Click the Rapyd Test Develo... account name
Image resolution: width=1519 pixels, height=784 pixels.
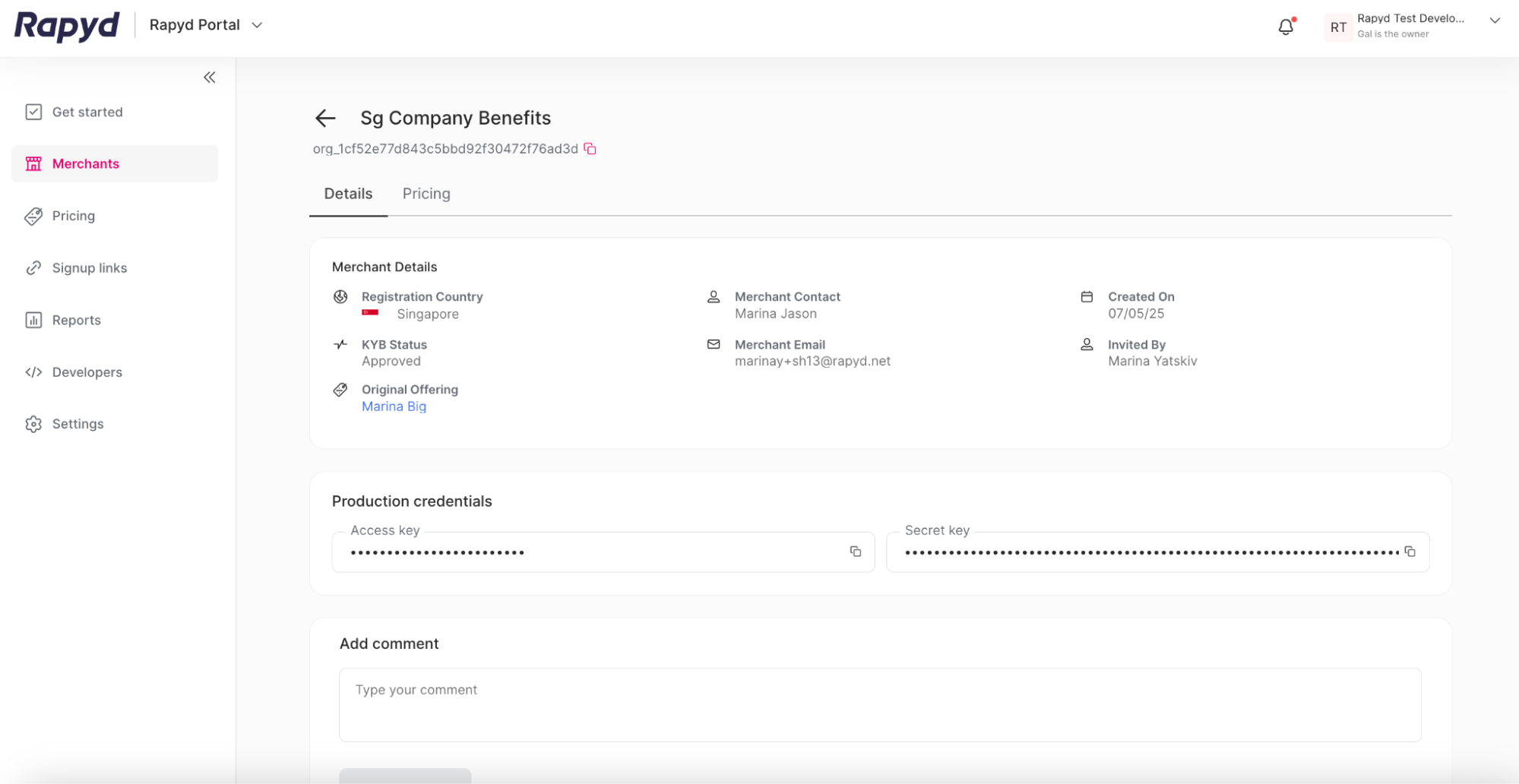pyautogui.click(x=1410, y=18)
